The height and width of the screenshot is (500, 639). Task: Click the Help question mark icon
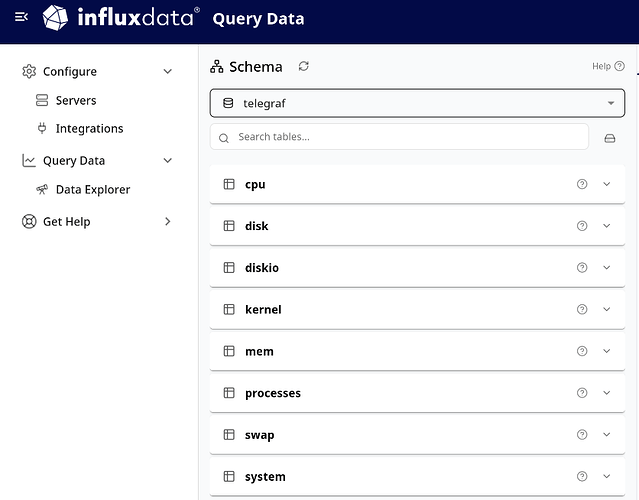pyautogui.click(x=619, y=67)
